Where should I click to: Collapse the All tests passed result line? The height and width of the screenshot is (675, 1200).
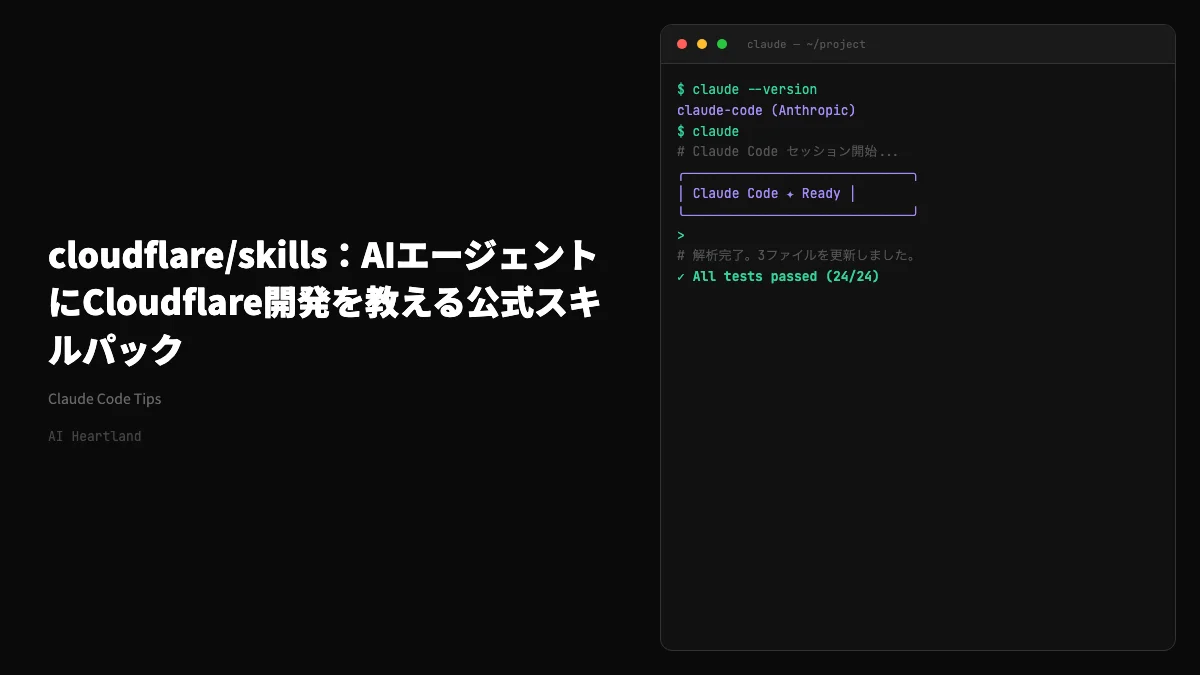[780, 276]
